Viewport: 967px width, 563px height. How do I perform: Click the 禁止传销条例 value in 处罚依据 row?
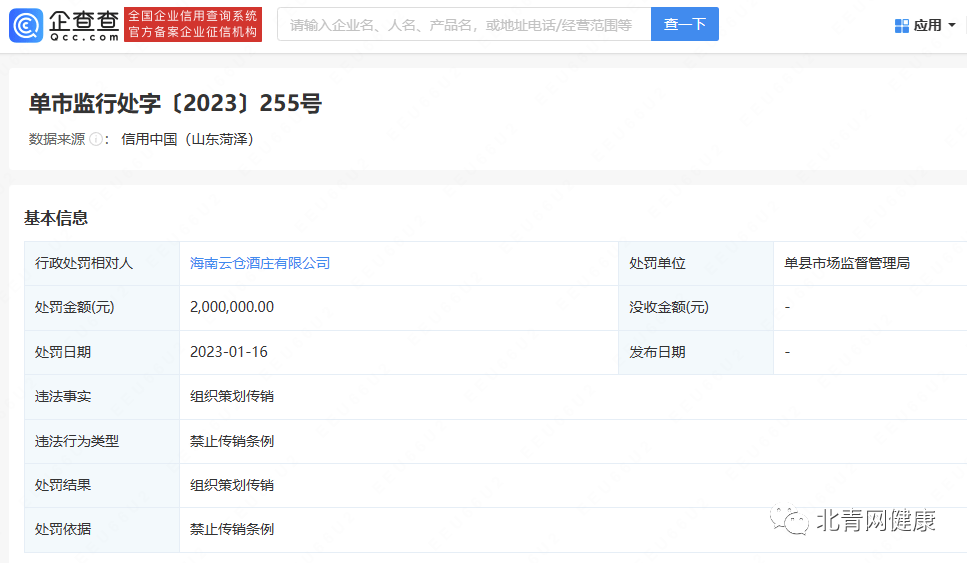pyautogui.click(x=232, y=529)
